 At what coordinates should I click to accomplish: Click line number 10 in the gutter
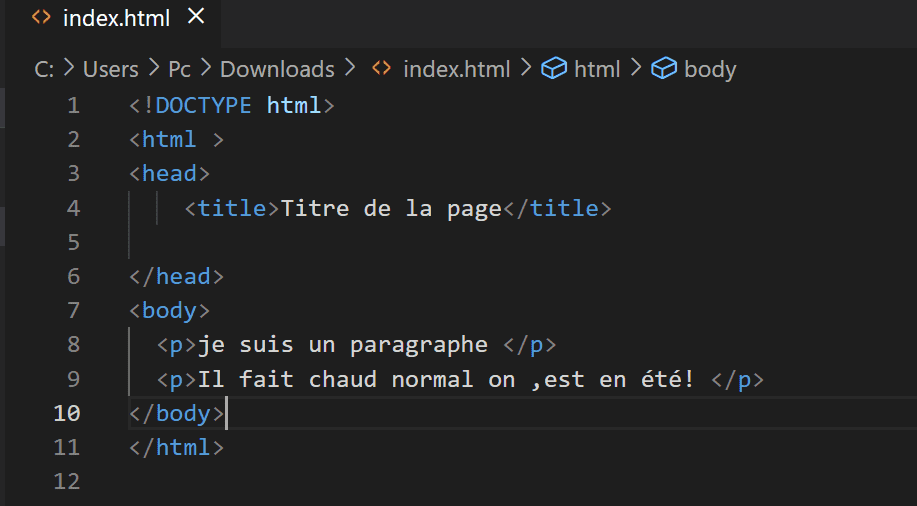[67, 414]
